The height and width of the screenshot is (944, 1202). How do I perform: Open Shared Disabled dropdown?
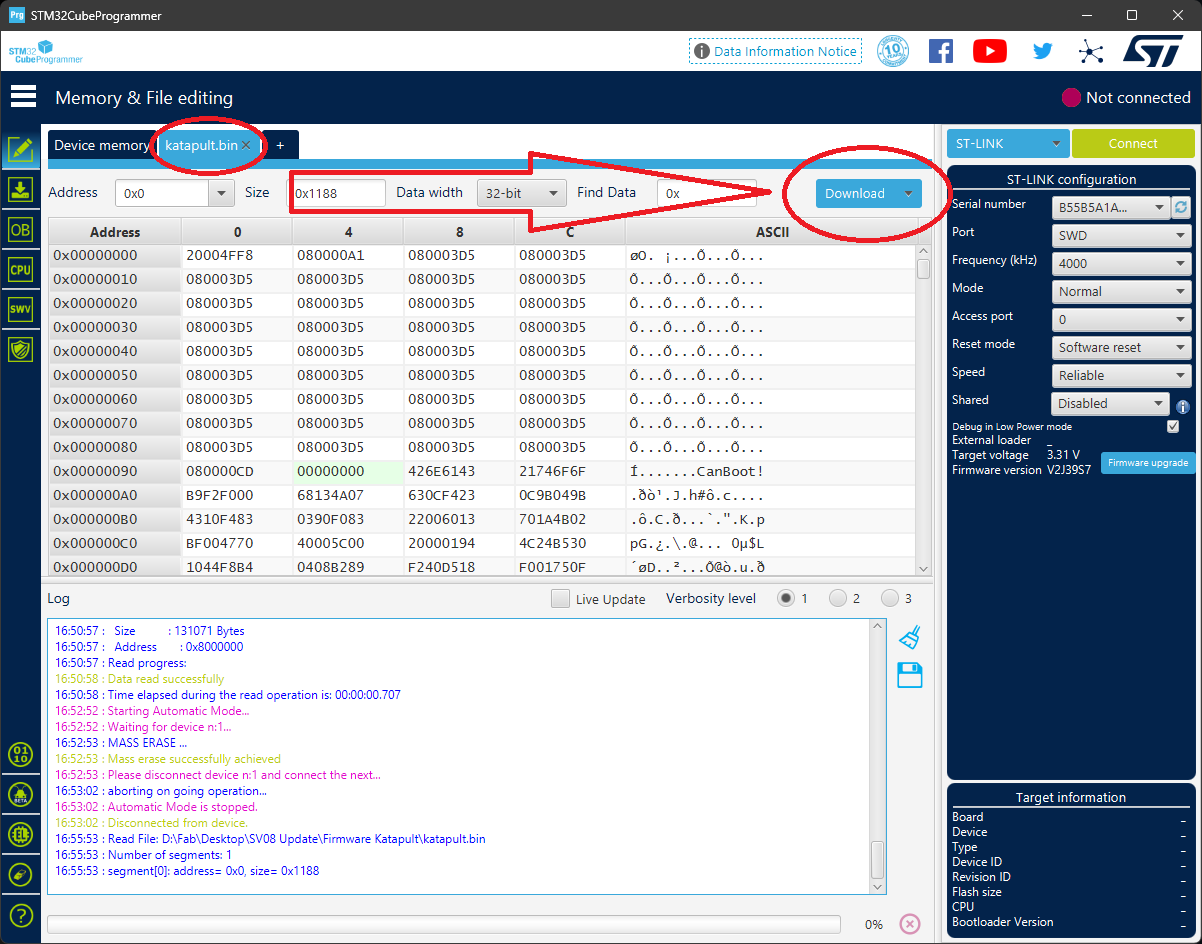click(1111, 403)
